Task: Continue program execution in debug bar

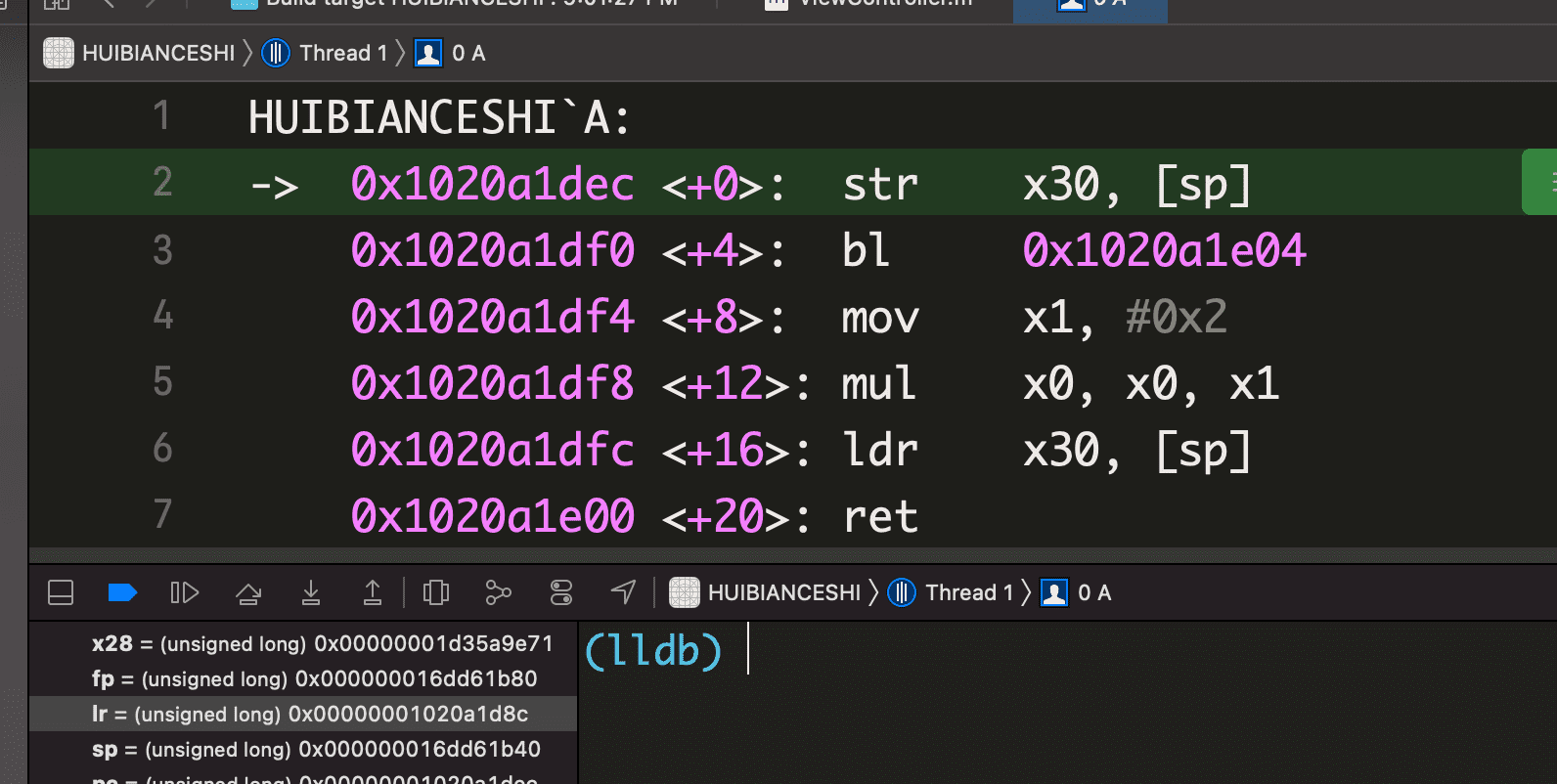Action: [185, 592]
